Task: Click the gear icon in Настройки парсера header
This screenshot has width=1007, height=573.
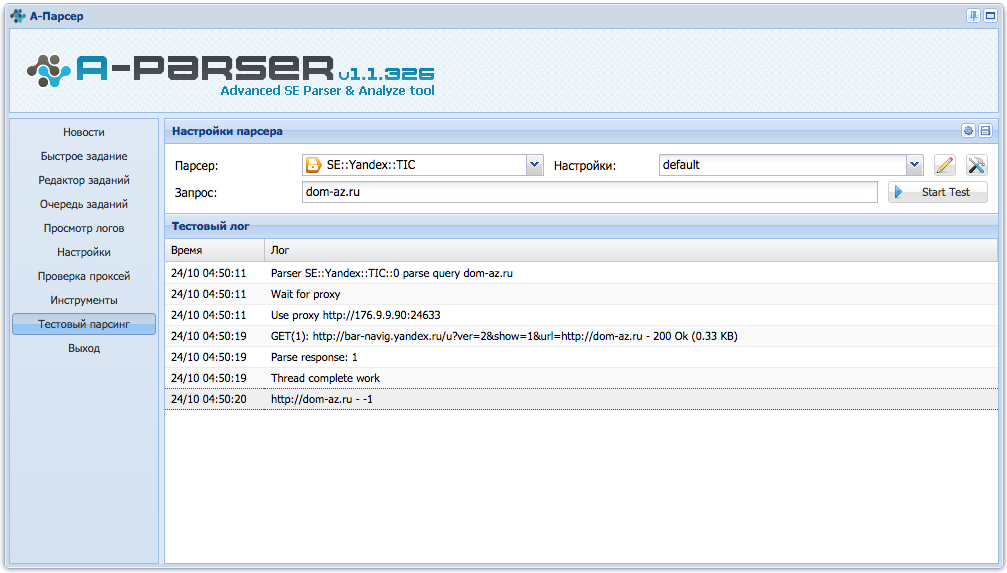Action: [968, 131]
